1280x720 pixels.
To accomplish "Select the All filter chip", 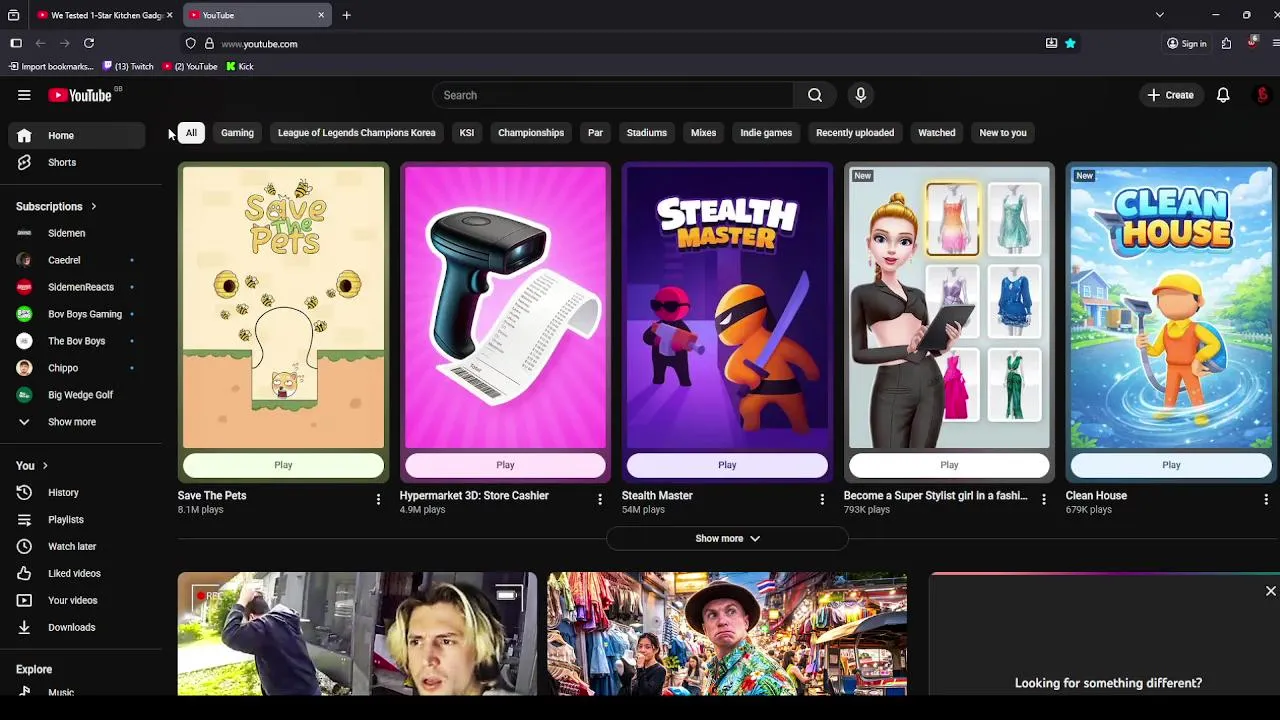I will tap(191, 133).
